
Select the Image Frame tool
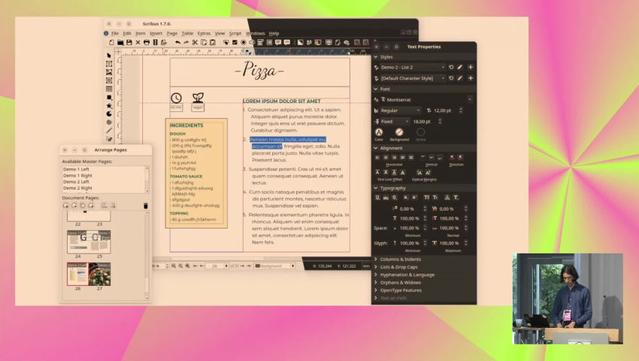point(109,72)
